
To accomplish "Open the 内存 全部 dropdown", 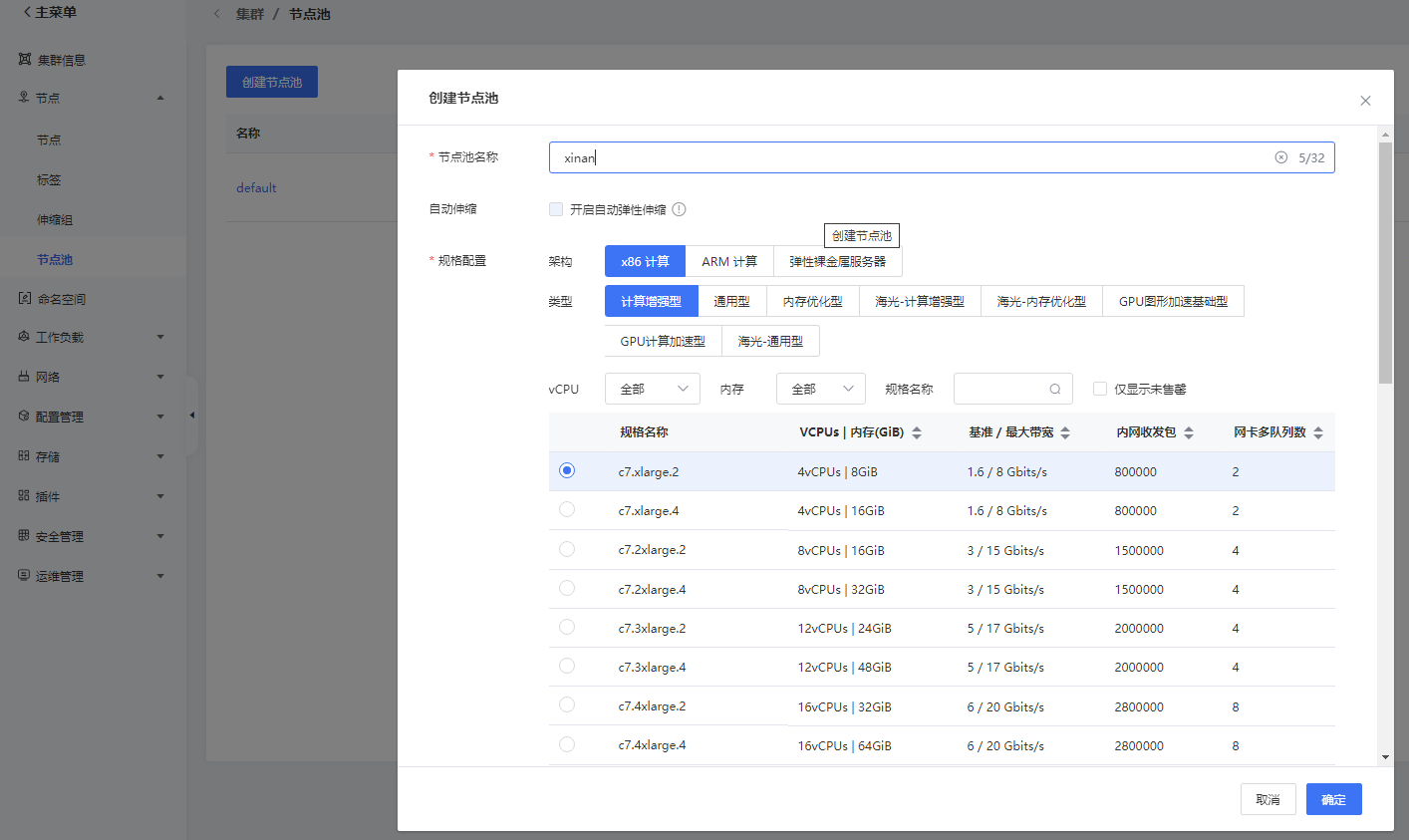I will pos(821,389).
